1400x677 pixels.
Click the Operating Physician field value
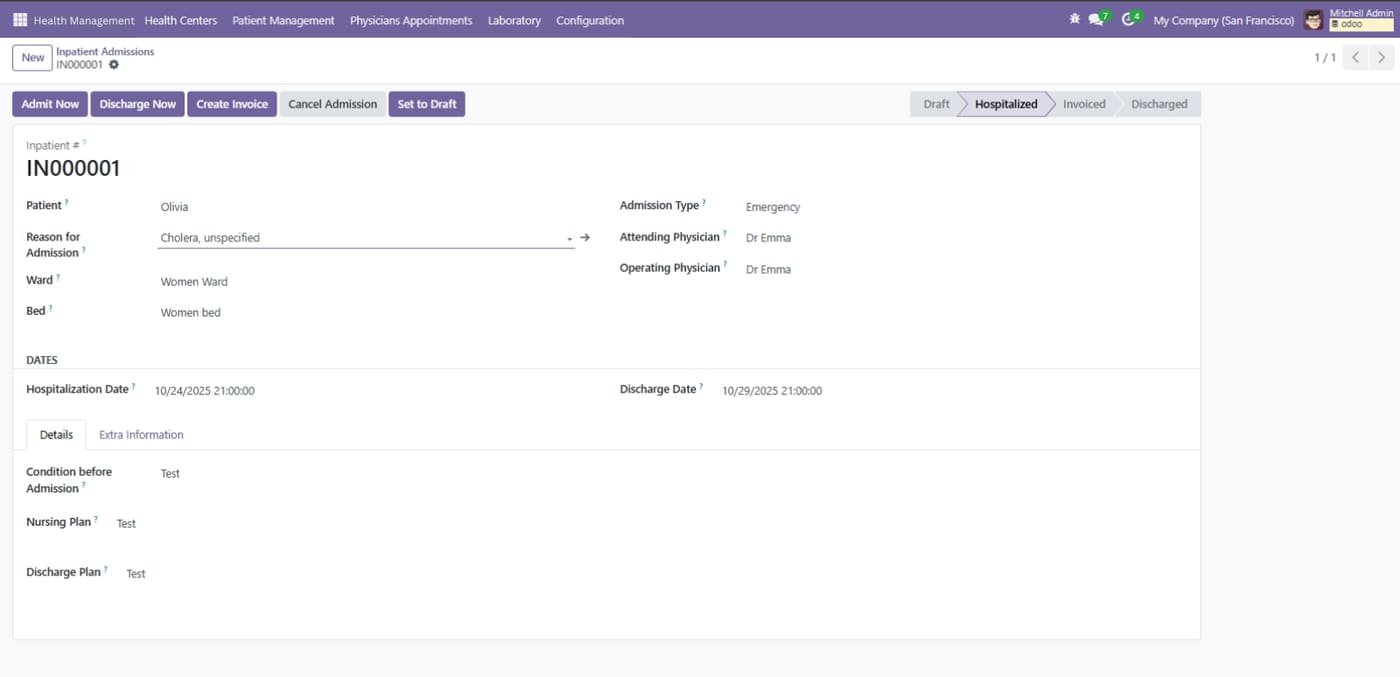click(x=768, y=269)
